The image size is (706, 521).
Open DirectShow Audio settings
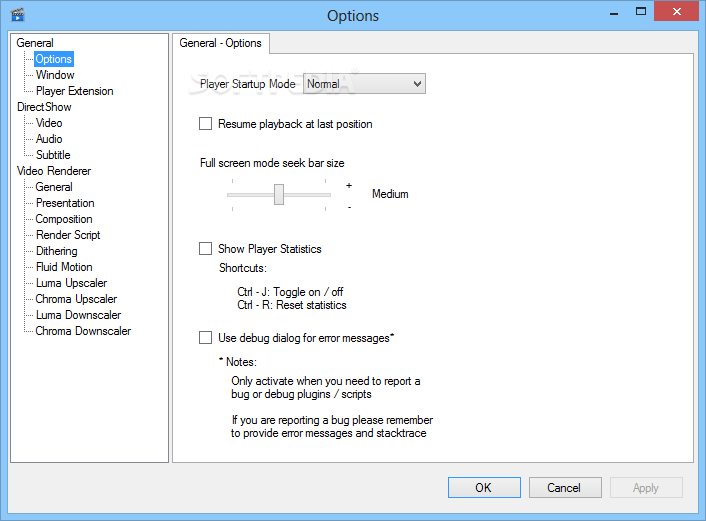click(x=49, y=139)
